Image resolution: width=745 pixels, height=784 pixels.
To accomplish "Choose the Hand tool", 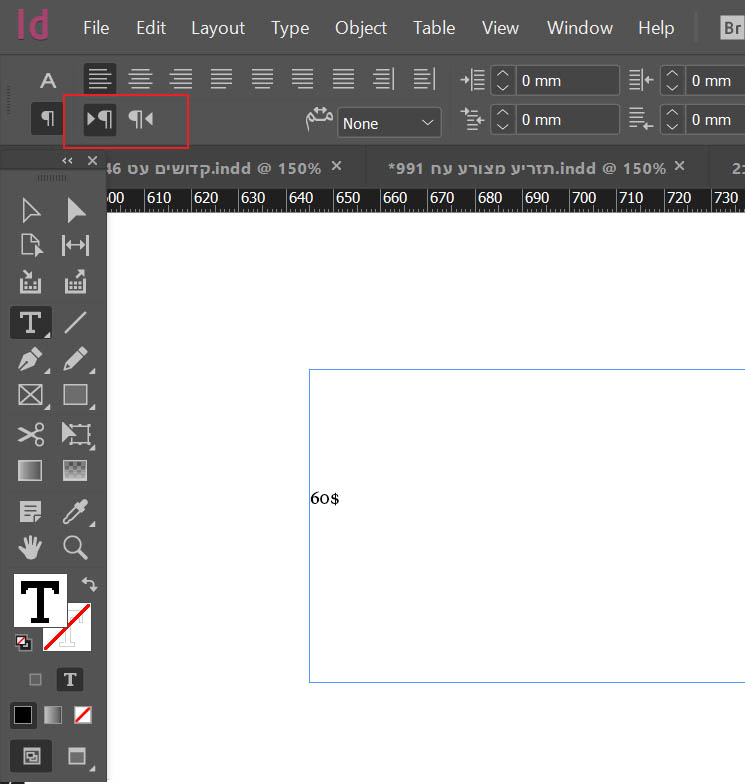I will pyautogui.click(x=30, y=547).
